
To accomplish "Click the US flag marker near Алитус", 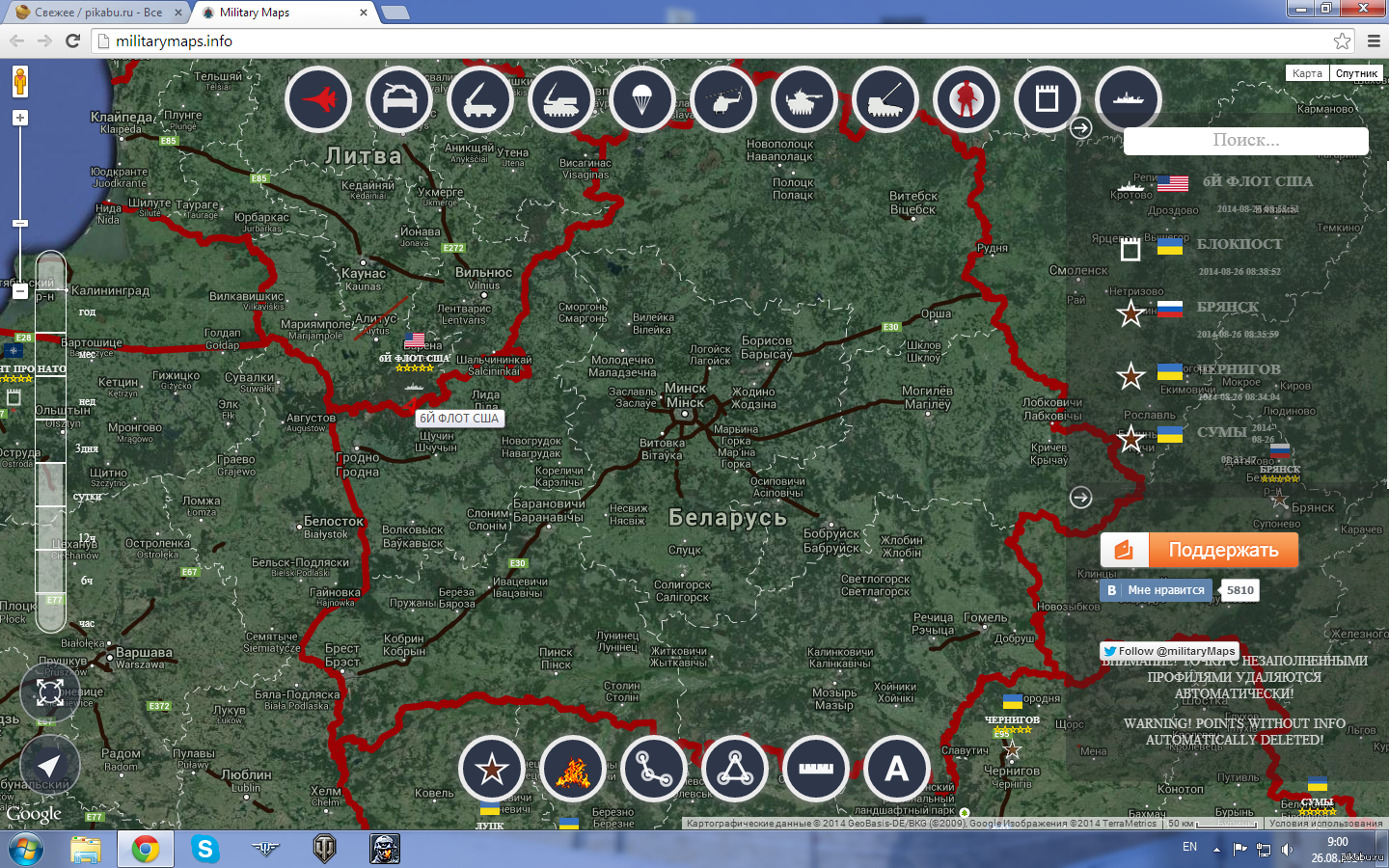I will coord(415,341).
